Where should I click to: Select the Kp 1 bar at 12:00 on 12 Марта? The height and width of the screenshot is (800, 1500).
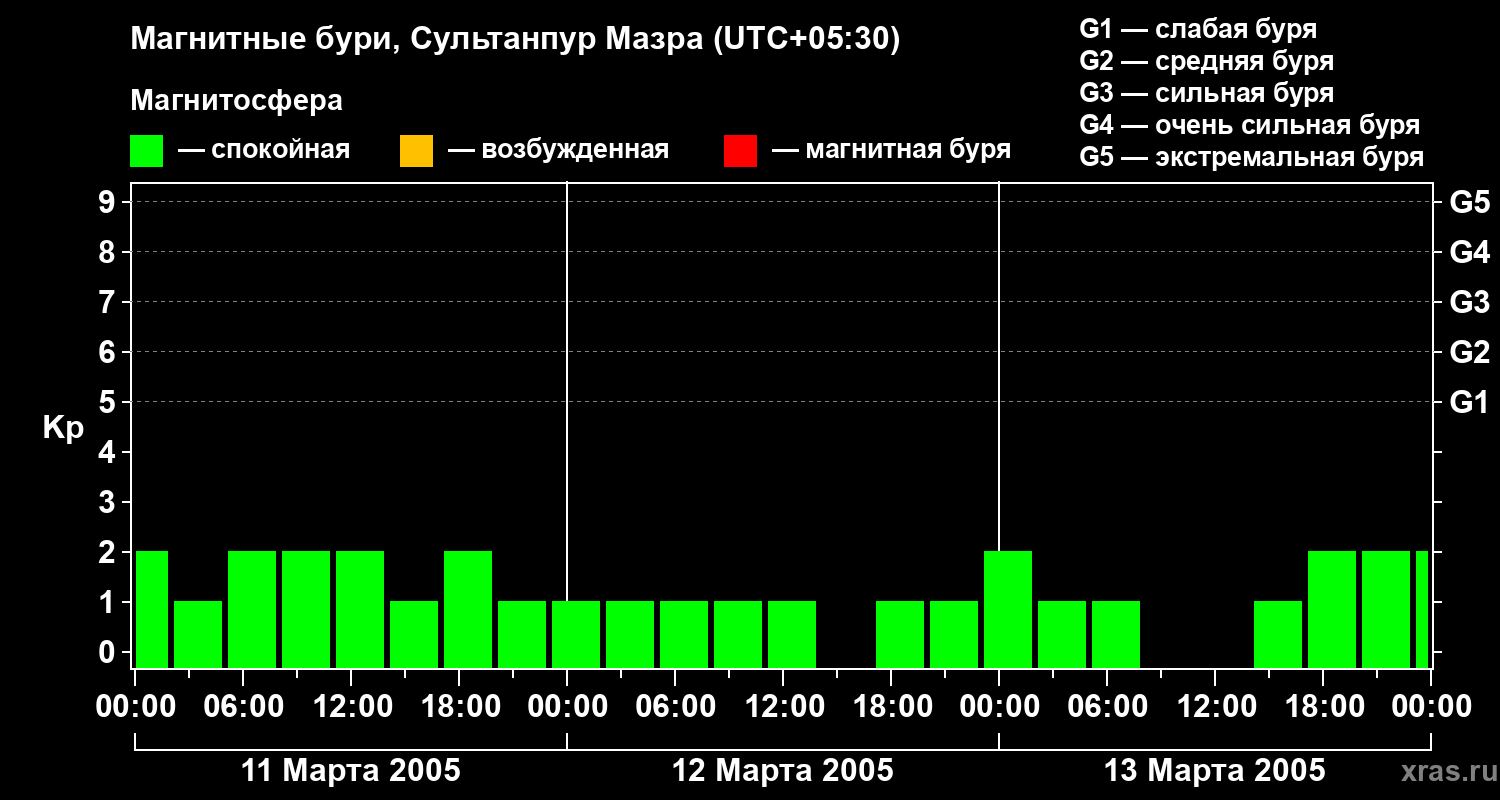792,634
